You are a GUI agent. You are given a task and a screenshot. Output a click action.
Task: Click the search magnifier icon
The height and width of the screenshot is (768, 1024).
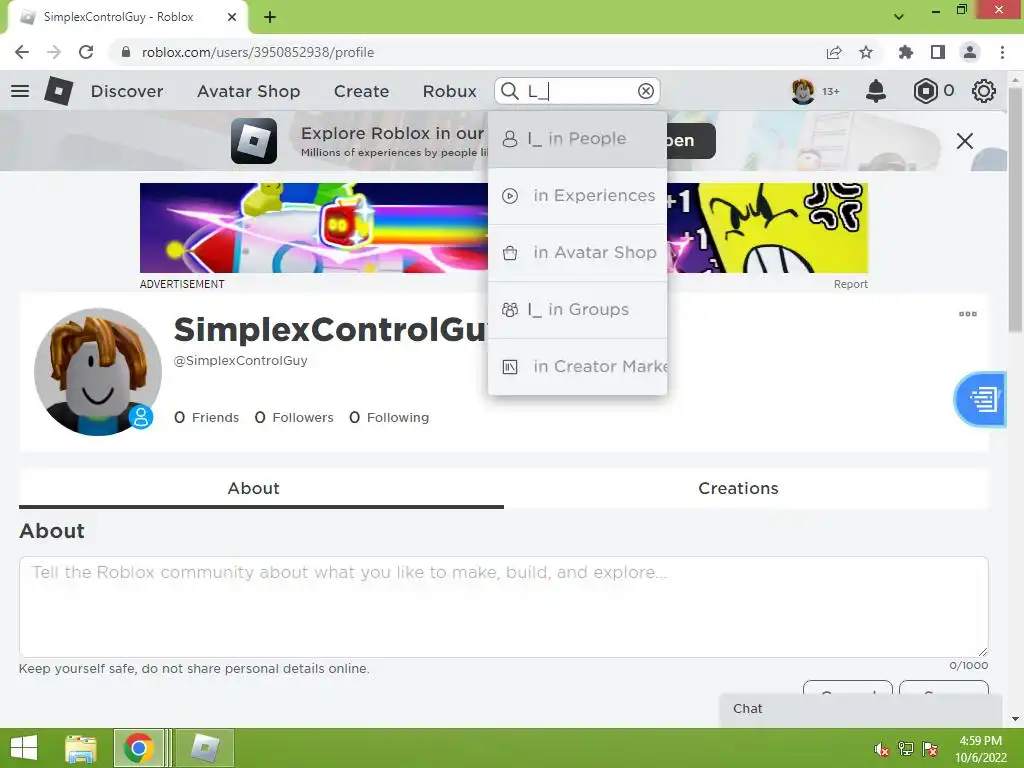pyautogui.click(x=510, y=91)
